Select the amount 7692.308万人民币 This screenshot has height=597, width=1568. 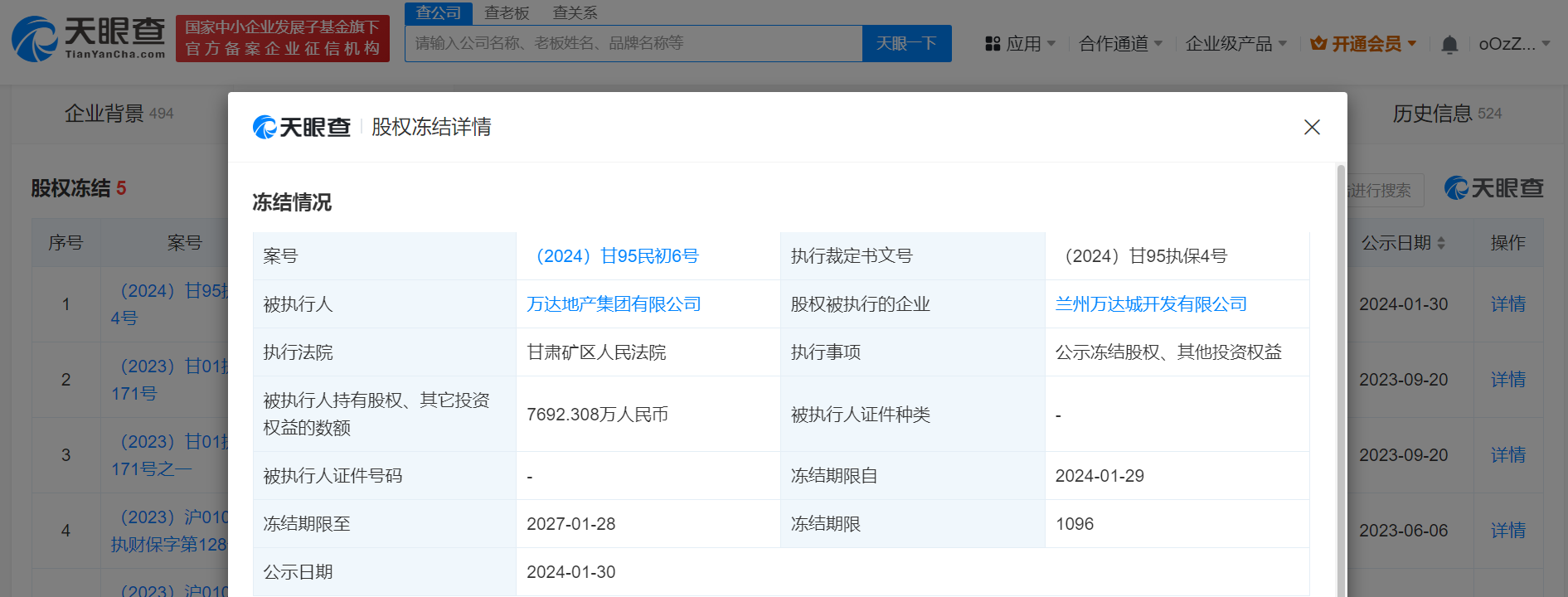tap(597, 415)
